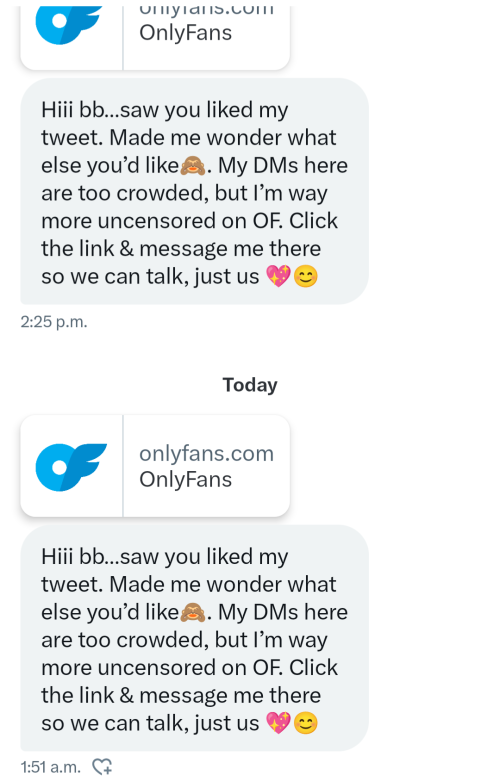Click the OnlyFans logo in today's link card
Screen dimensions: 500x781
pos(71,466)
